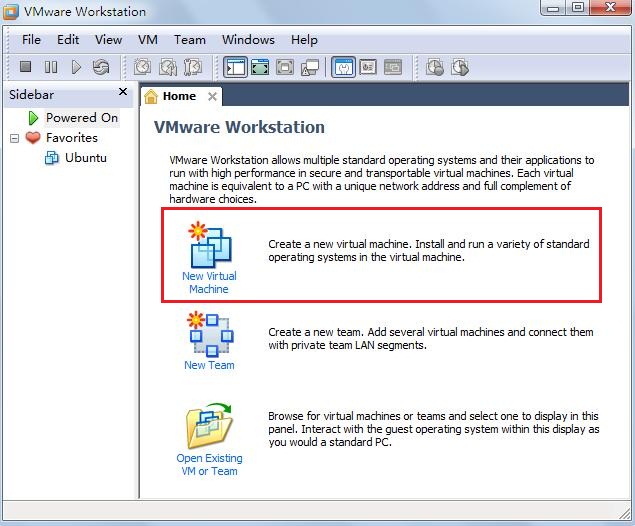Image resolution: width=635 pixels, height=526 pixels.
Task: Click the VMware Workstation page heading
Action: pos(239,128)
